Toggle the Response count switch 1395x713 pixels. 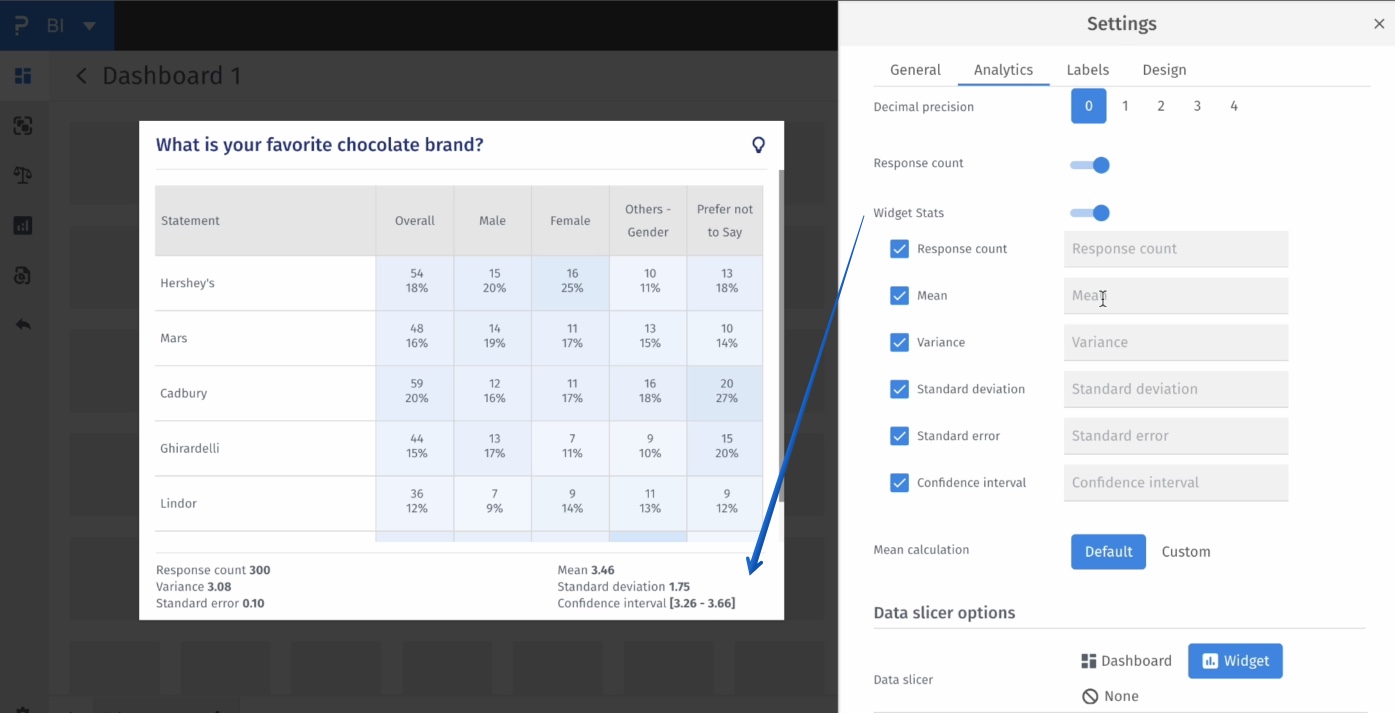click(1090, 165)
